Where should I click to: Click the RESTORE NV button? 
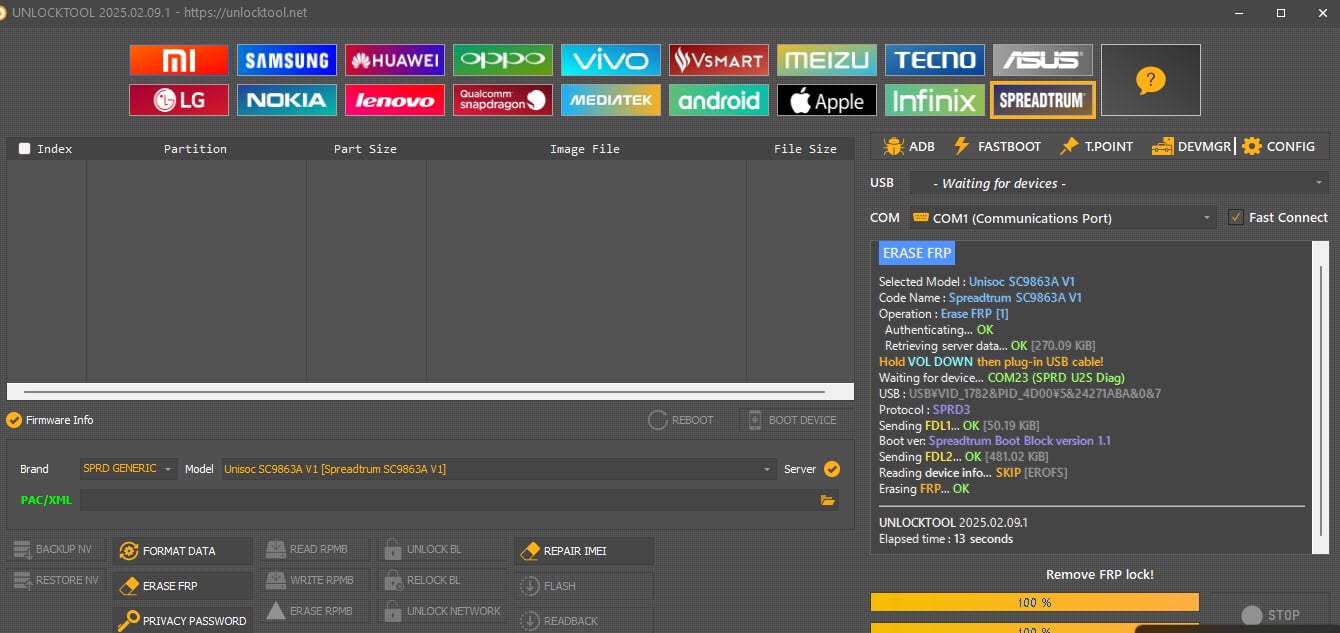[x=57, y=580]
